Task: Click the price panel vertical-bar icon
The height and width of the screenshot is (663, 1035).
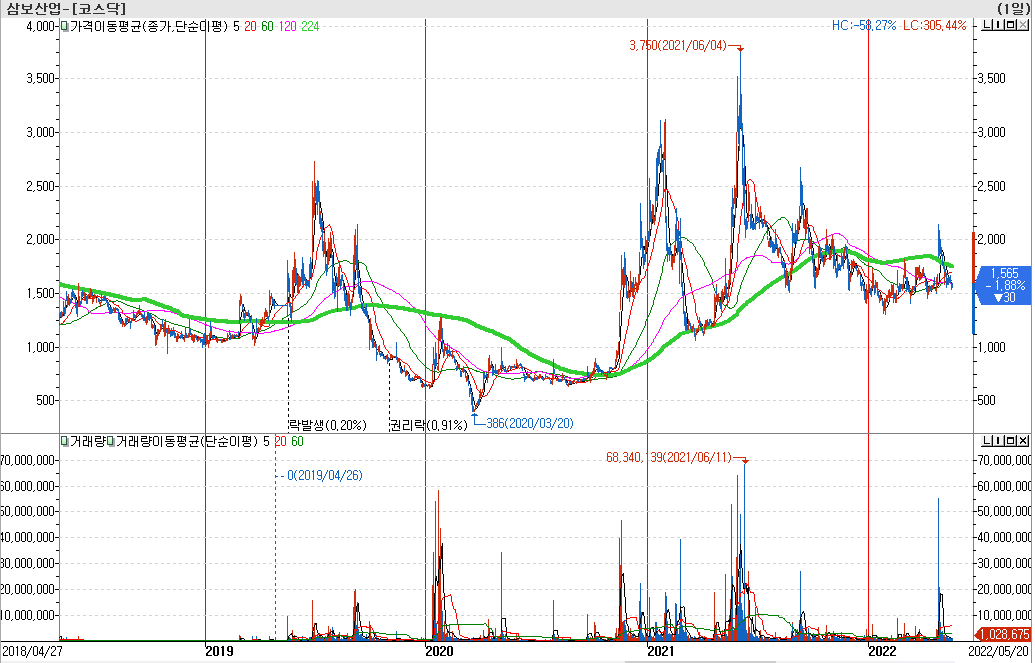Action: [999, 26]
